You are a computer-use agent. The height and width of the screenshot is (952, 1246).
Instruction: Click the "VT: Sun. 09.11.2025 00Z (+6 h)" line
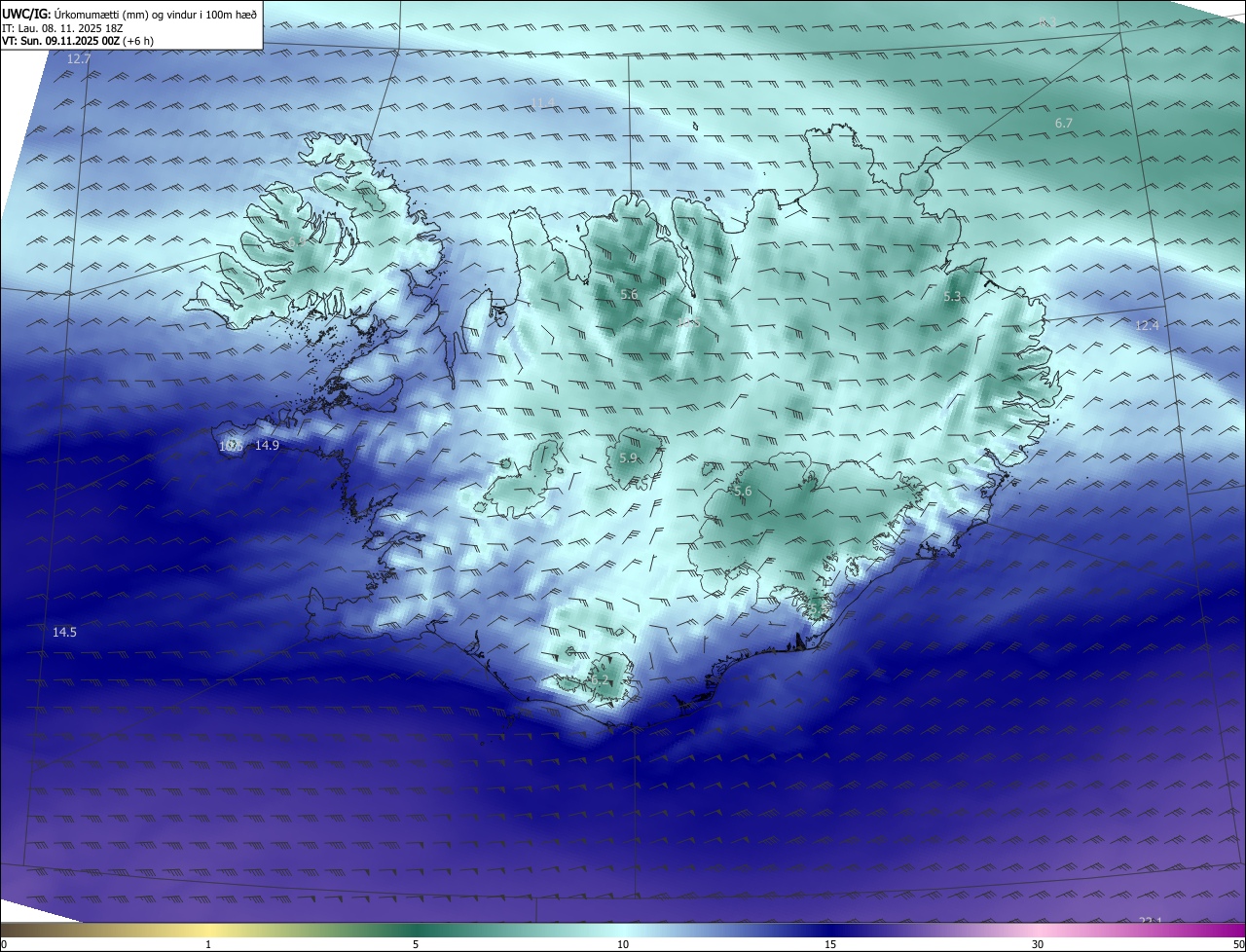pos(78,41)
